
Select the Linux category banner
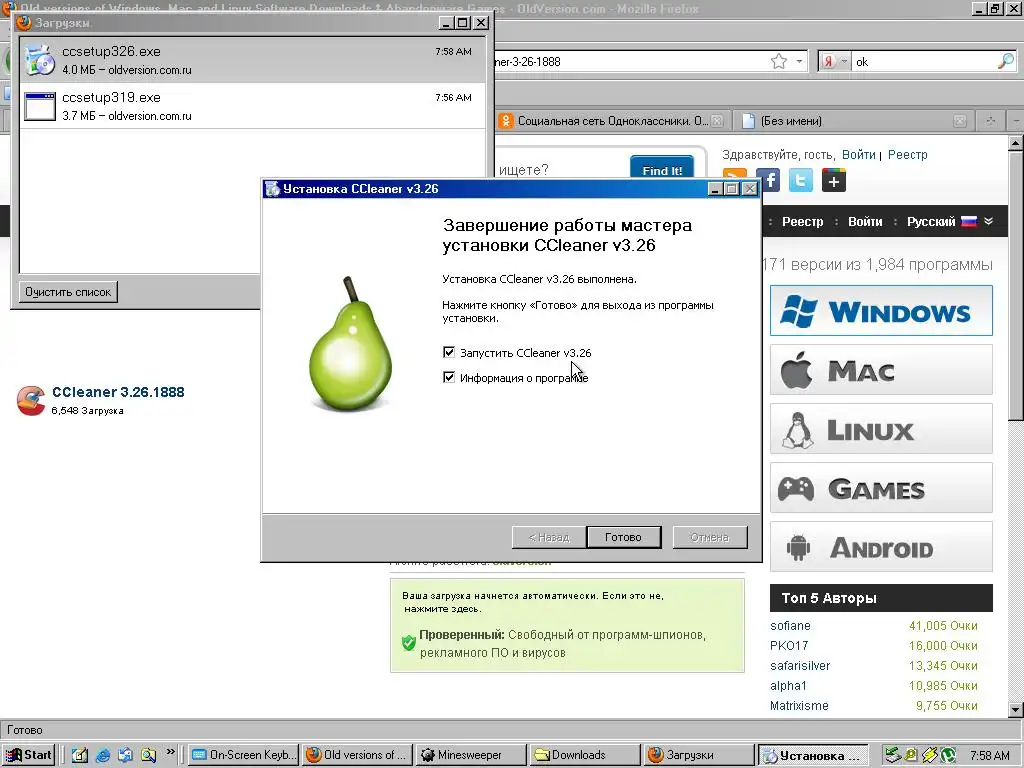point(881,428)
